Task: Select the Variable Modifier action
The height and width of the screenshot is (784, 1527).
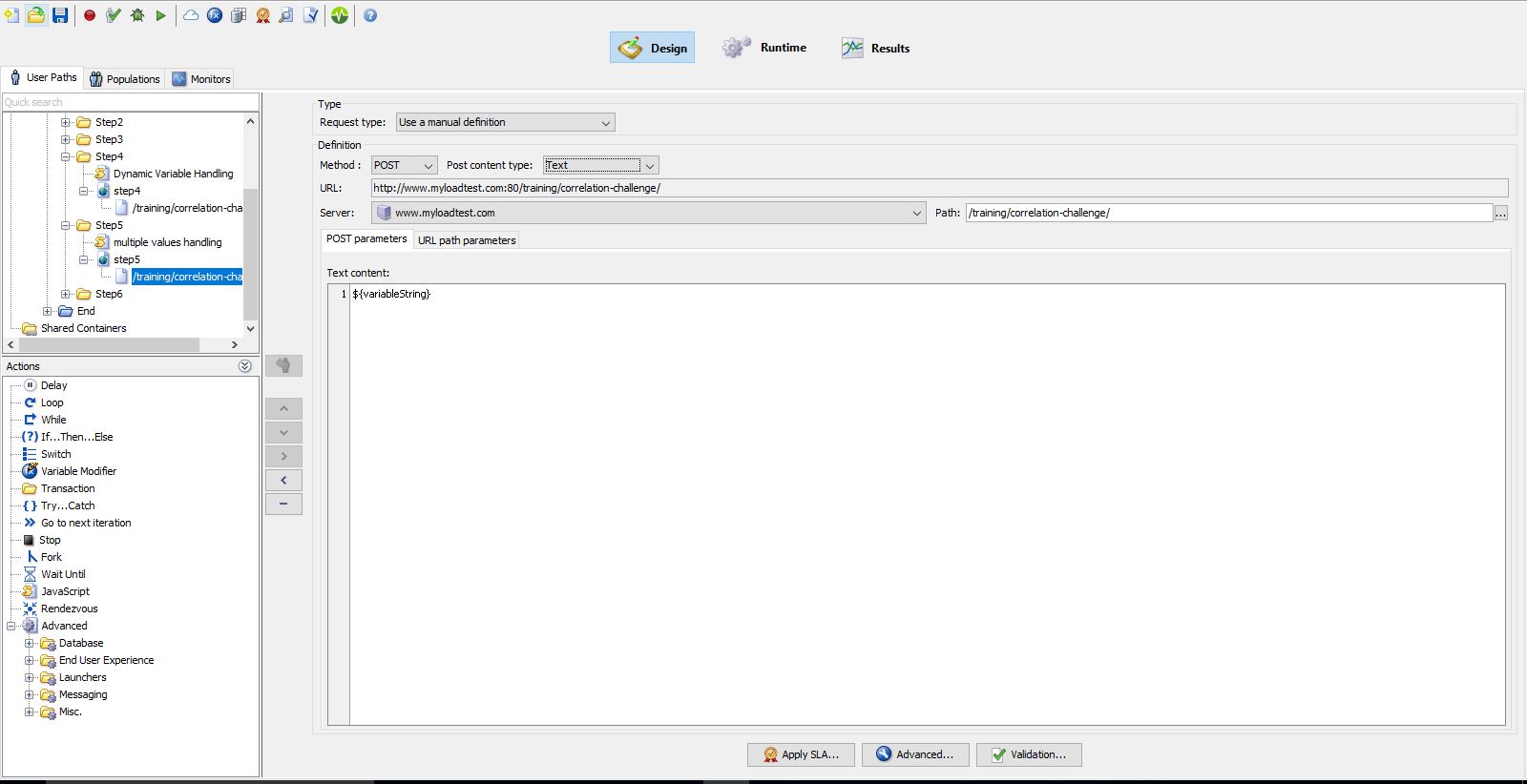Action: [x=78, y=471]
